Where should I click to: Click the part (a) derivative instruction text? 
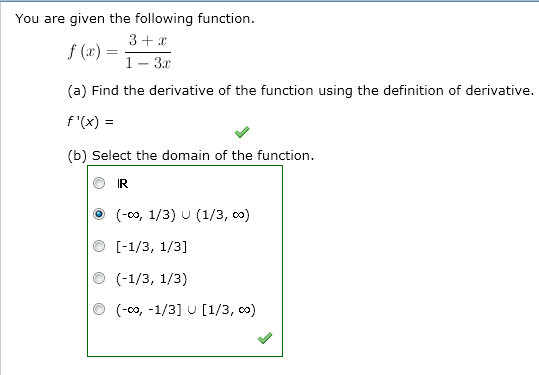tap(301, 91)
